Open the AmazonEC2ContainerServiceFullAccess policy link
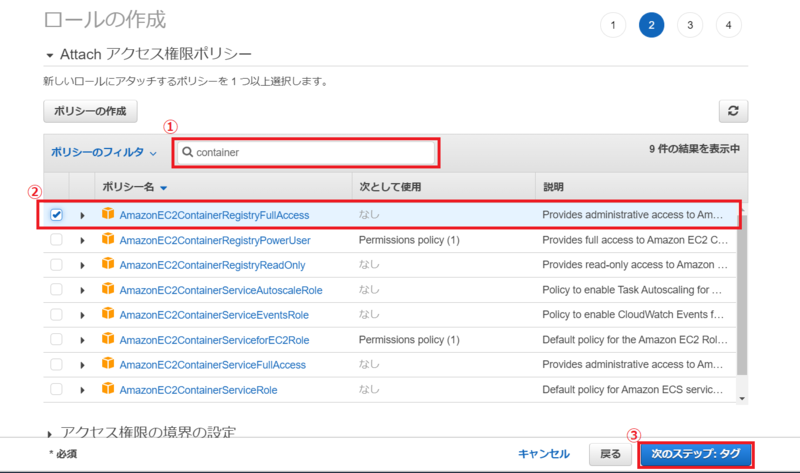The width and height of the screenshot is (800, 473). (x=212, y=365)
